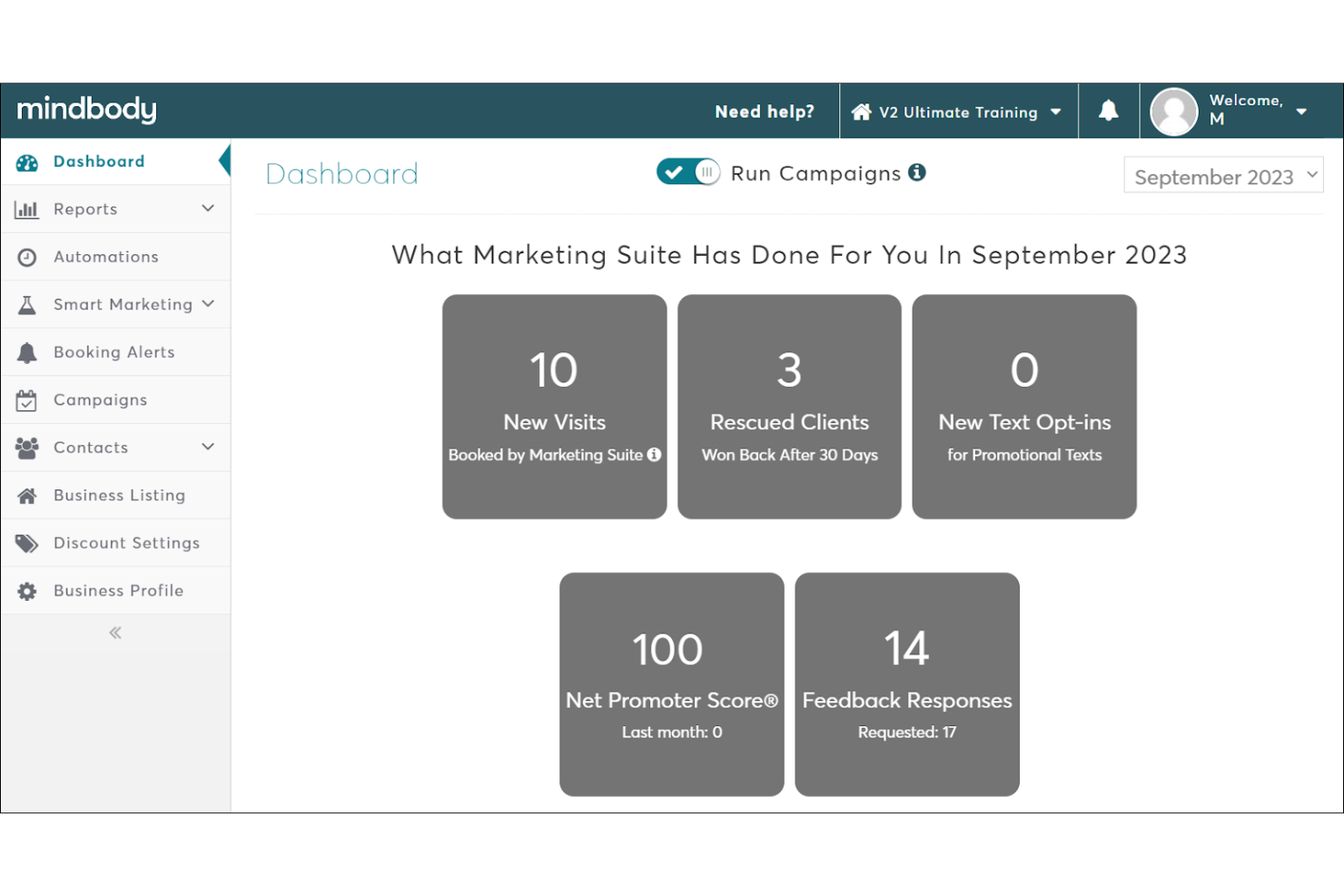The height and width of the screenshot is (896, 1344).
Task: Collapse sidebar with double chevron icon
Action: click(x=115, y=633)
